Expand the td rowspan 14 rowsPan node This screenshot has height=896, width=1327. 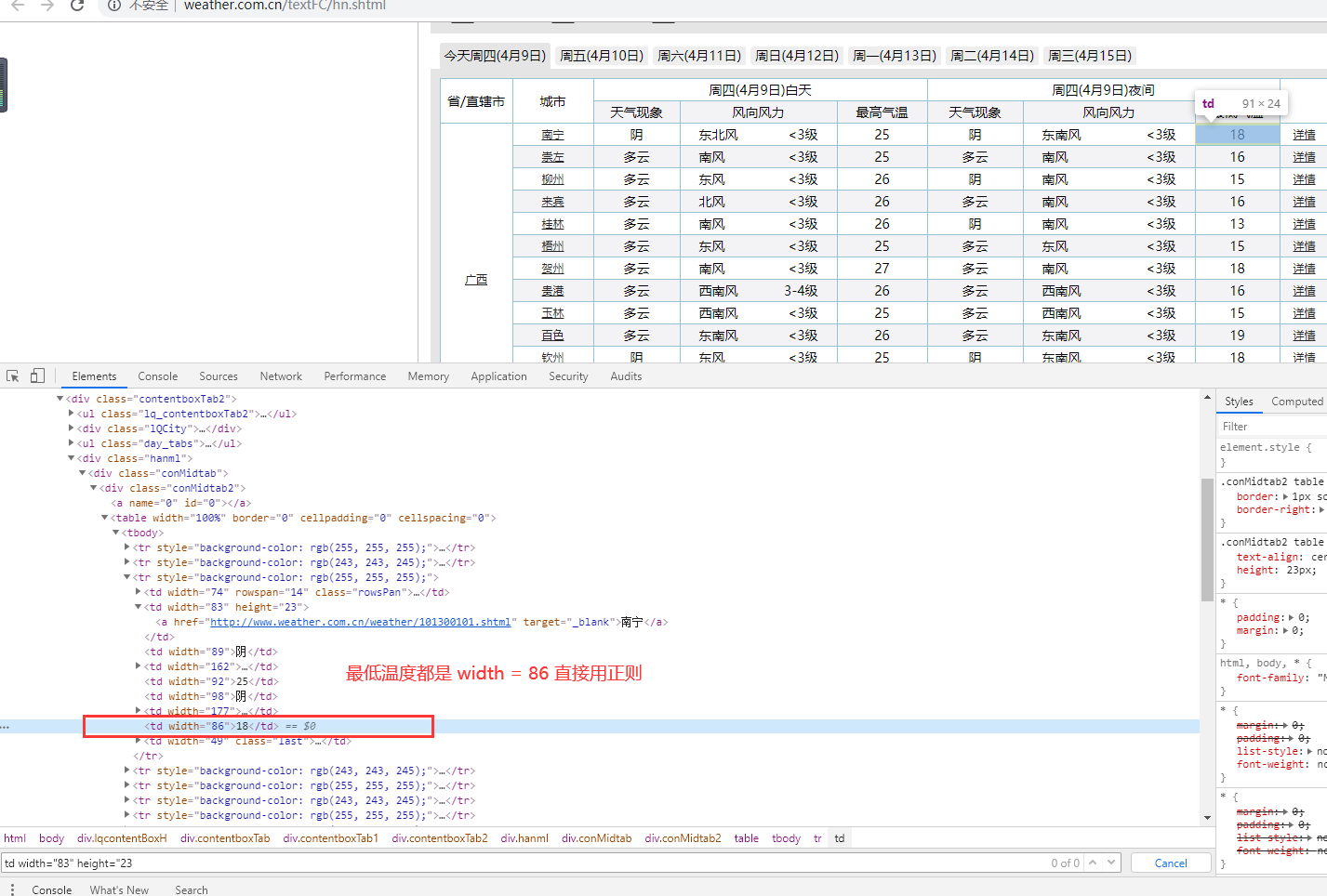tap(138, 592)
